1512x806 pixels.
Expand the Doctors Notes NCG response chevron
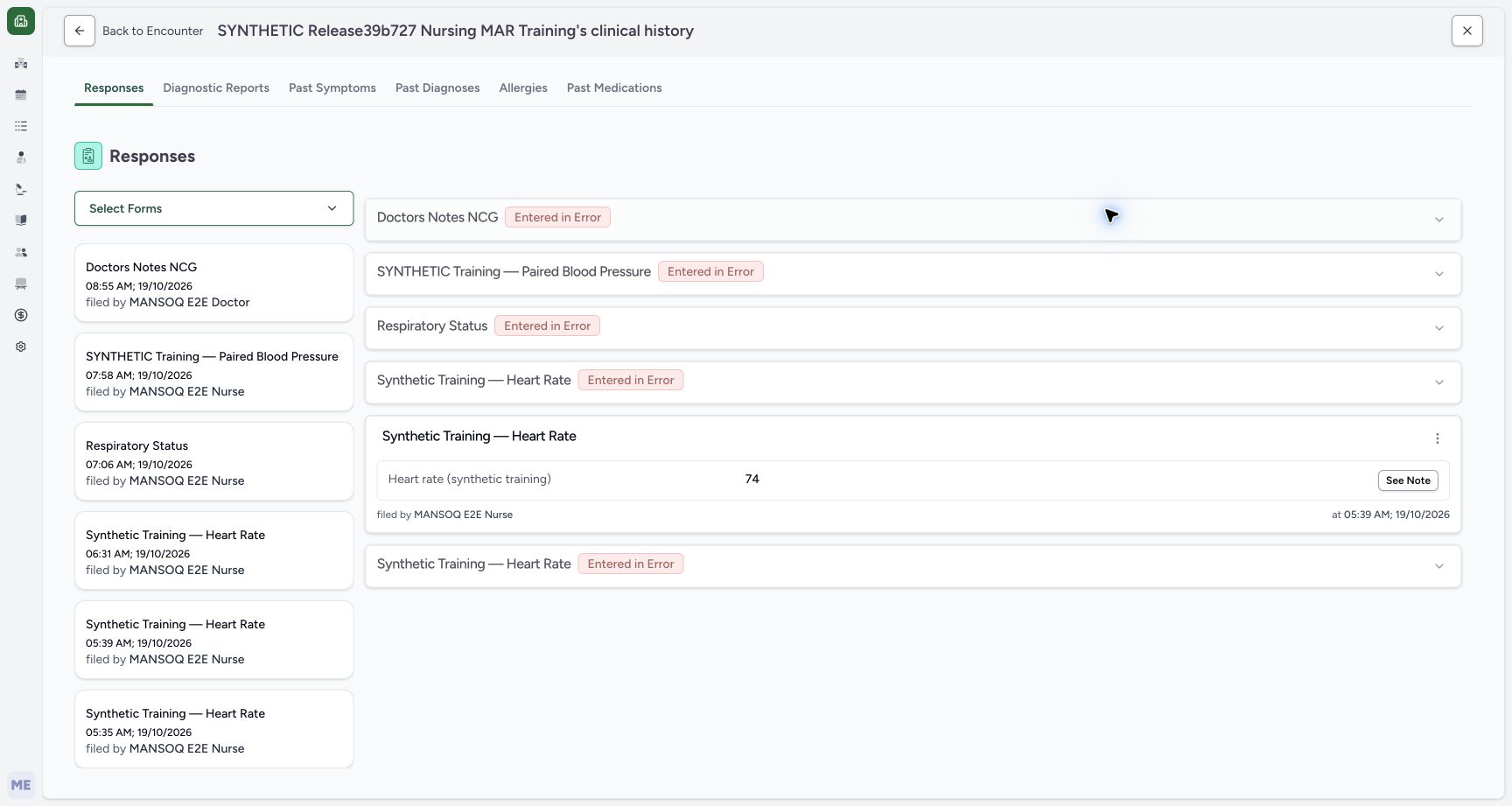click(x=1439, y=220)
